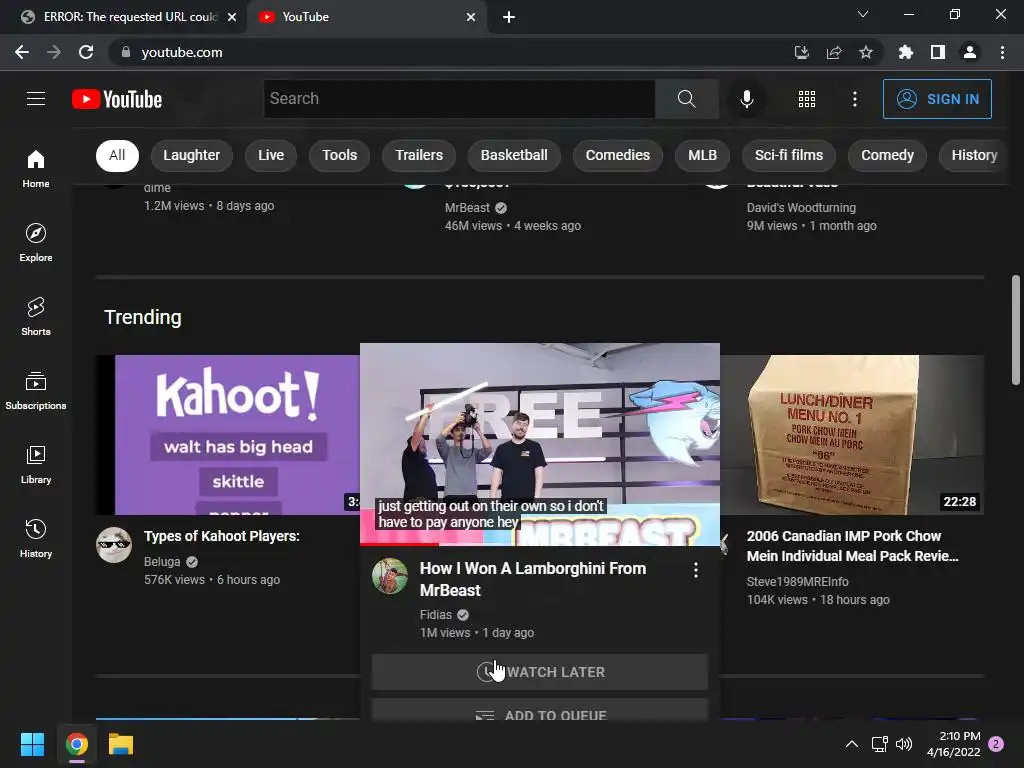Screen dimensions: 1024x768
Task: Go back in browser
Action: pyautogui.click(x=22, y=52)
